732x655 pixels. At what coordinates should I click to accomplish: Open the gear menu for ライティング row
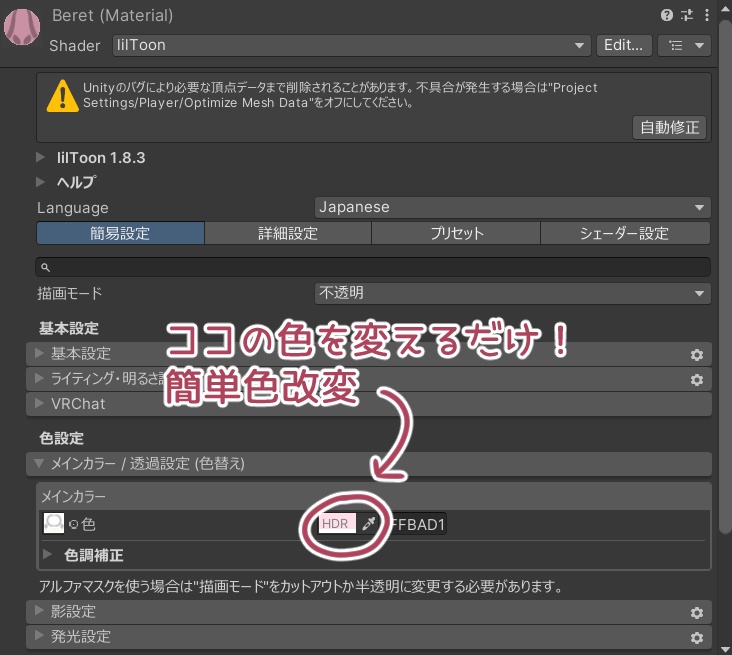point(697,380)
